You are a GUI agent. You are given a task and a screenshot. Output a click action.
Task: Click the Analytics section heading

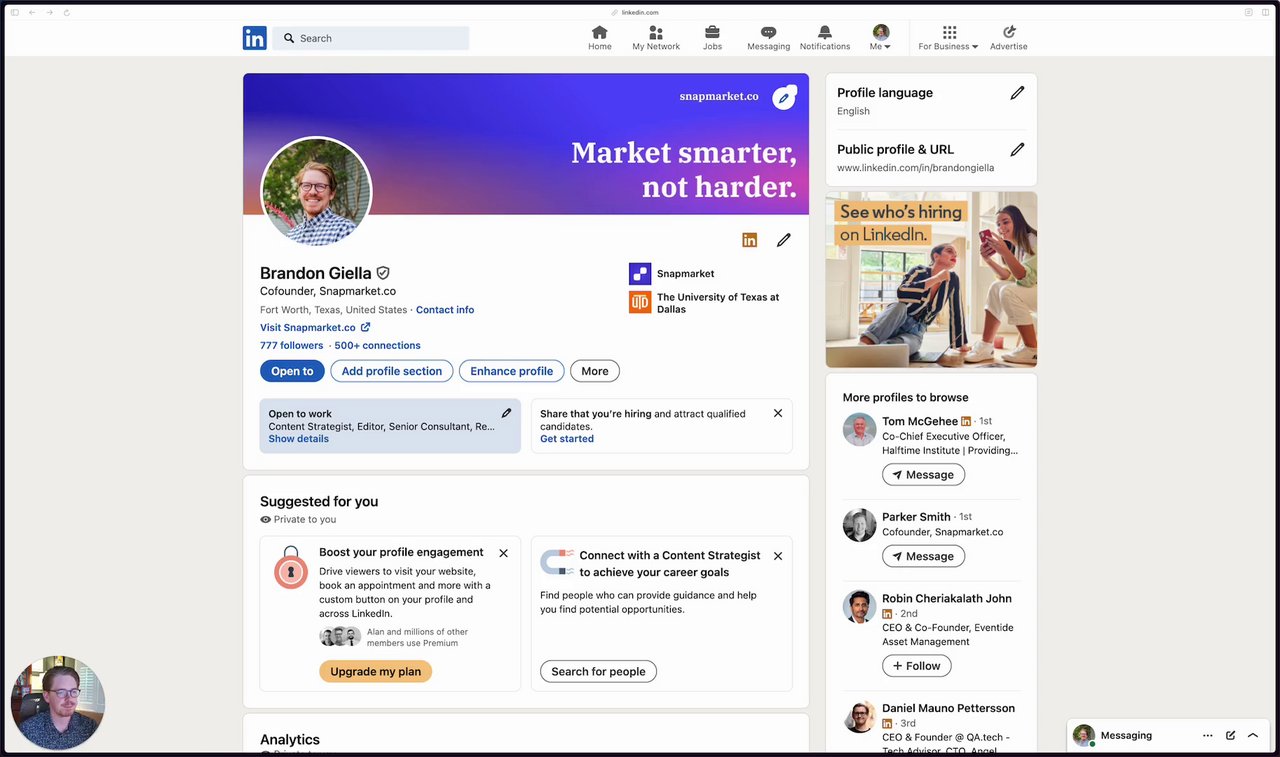[290, 740]
